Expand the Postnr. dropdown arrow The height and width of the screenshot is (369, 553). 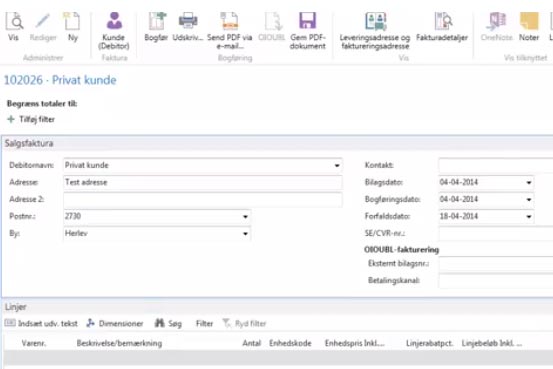pyautogui.click(x=245, y=217)
